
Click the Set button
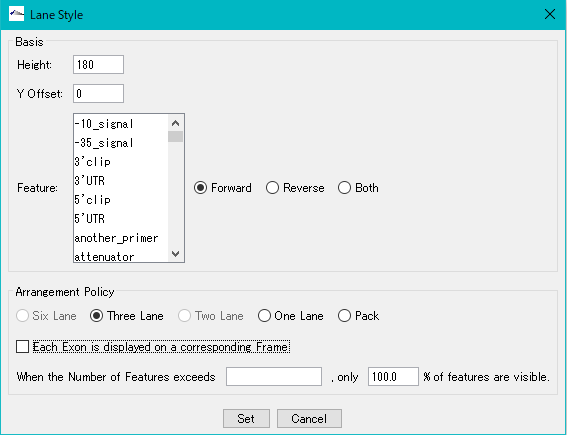(x=246, y=418)
